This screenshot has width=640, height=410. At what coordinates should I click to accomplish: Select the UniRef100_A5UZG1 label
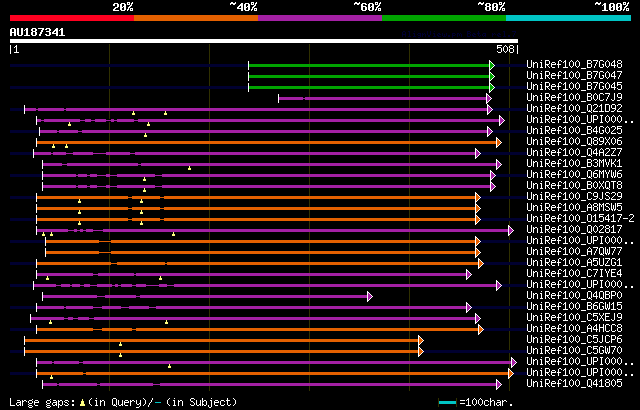574,263
